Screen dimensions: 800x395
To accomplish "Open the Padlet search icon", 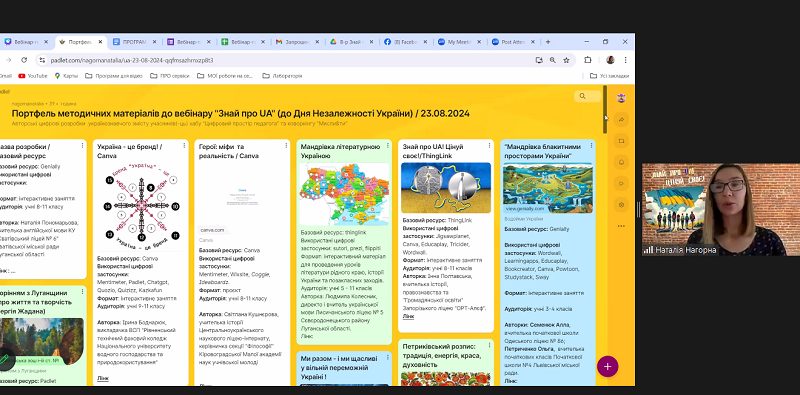I will coord(582,96).
